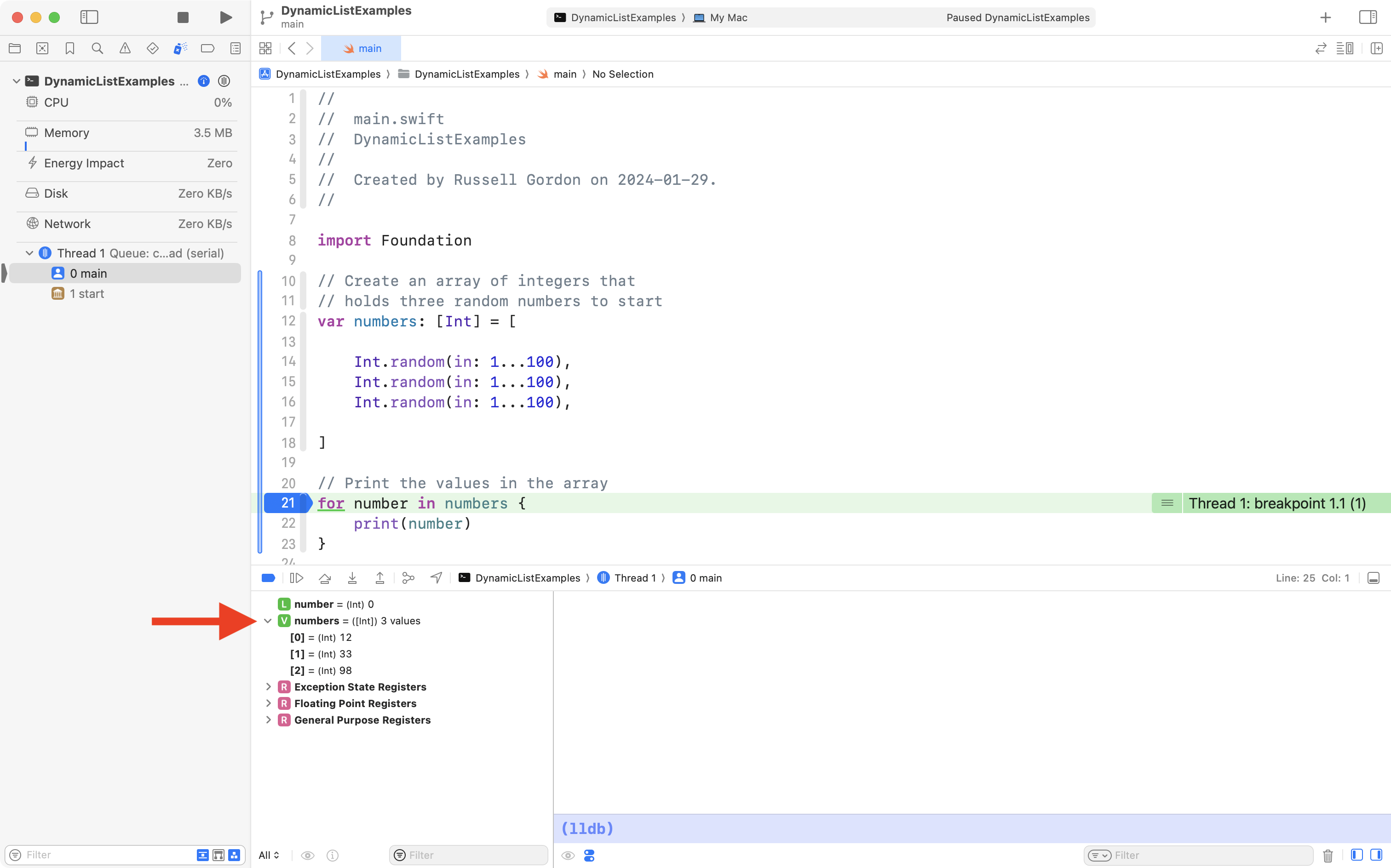Viewport: 1391px width, 868px height.
Task: Open the main jump bar breadcrumb item
Action: (565, 74)
